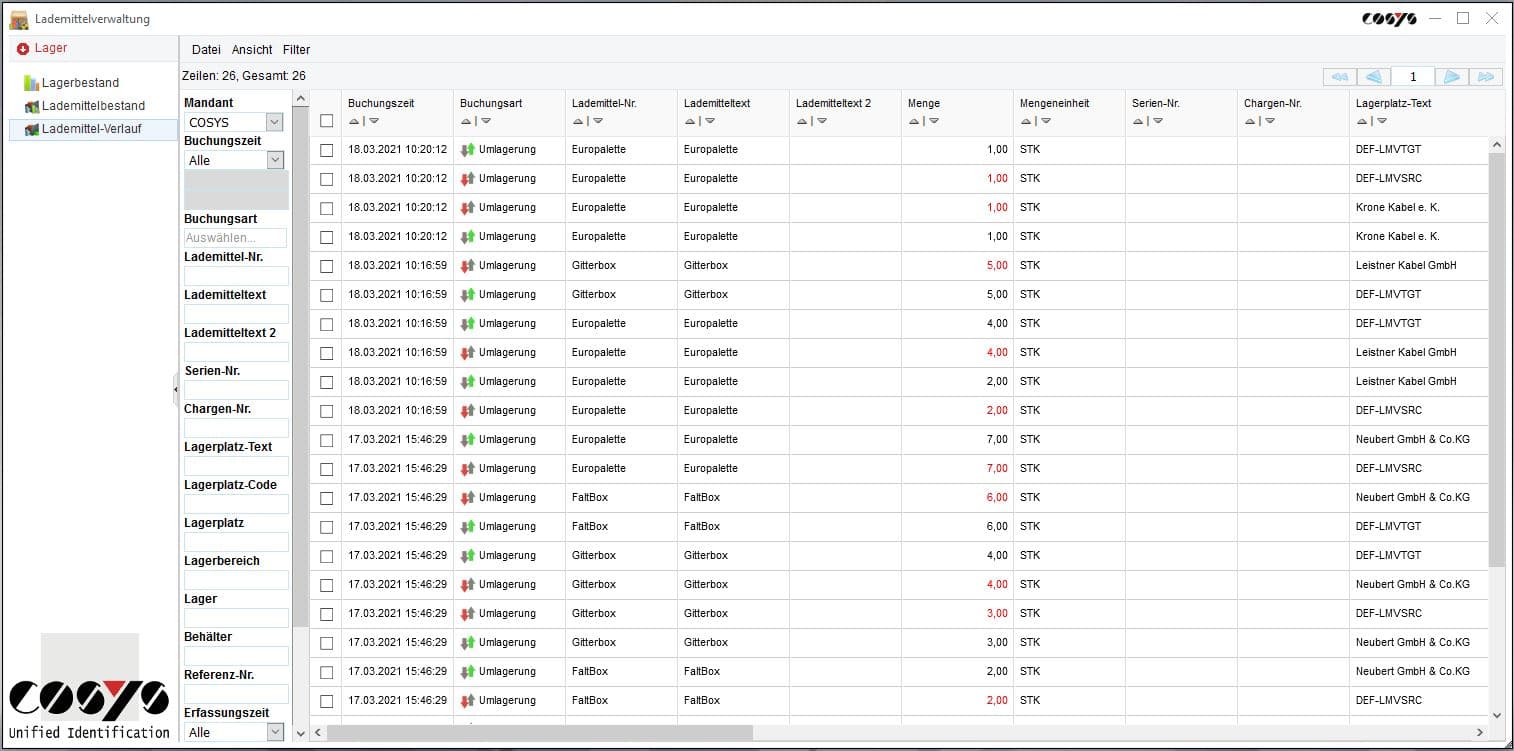Go back to the previous page
Image resolution: width=1514 pixels, height=751 pixels.
[1374, 76]
